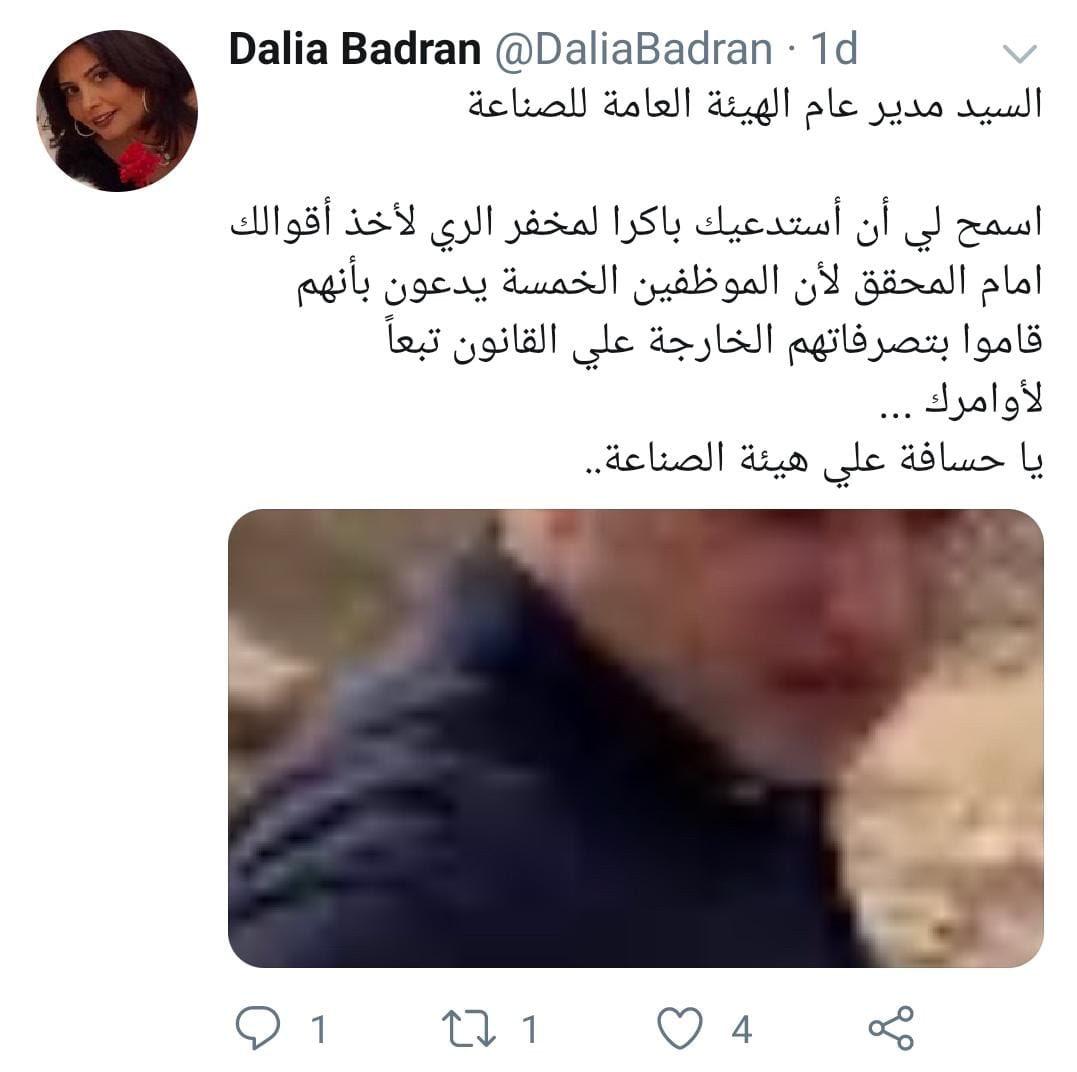The height and width of the screenshot is (1072, 1077).
Task: Select the line starting with قاموا بتصرفاتهم
Action: point(716,341)
